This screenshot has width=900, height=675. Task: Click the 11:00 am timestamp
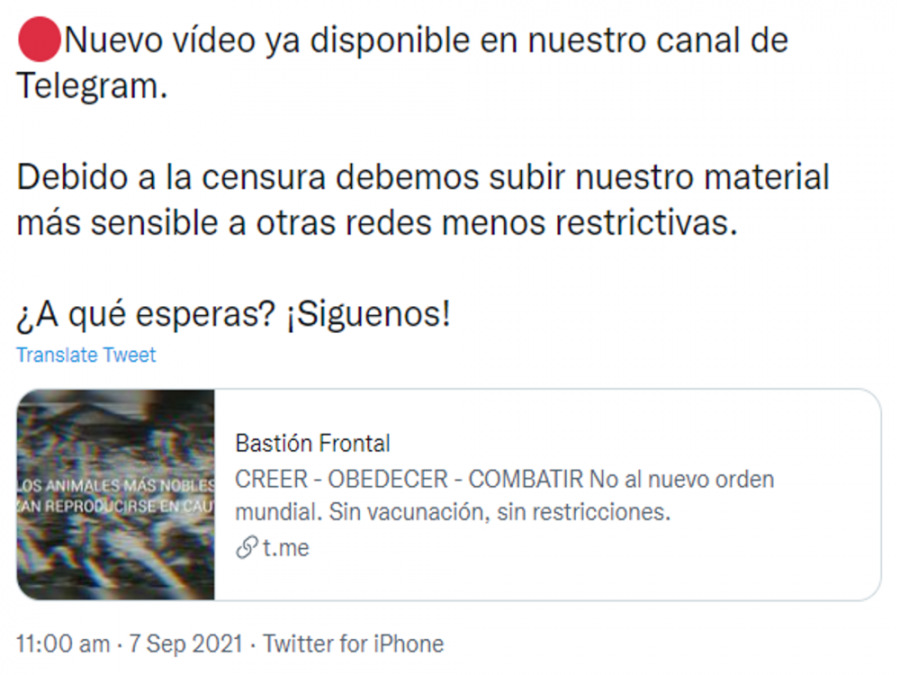pyautogui.click(x=63, y=644)
